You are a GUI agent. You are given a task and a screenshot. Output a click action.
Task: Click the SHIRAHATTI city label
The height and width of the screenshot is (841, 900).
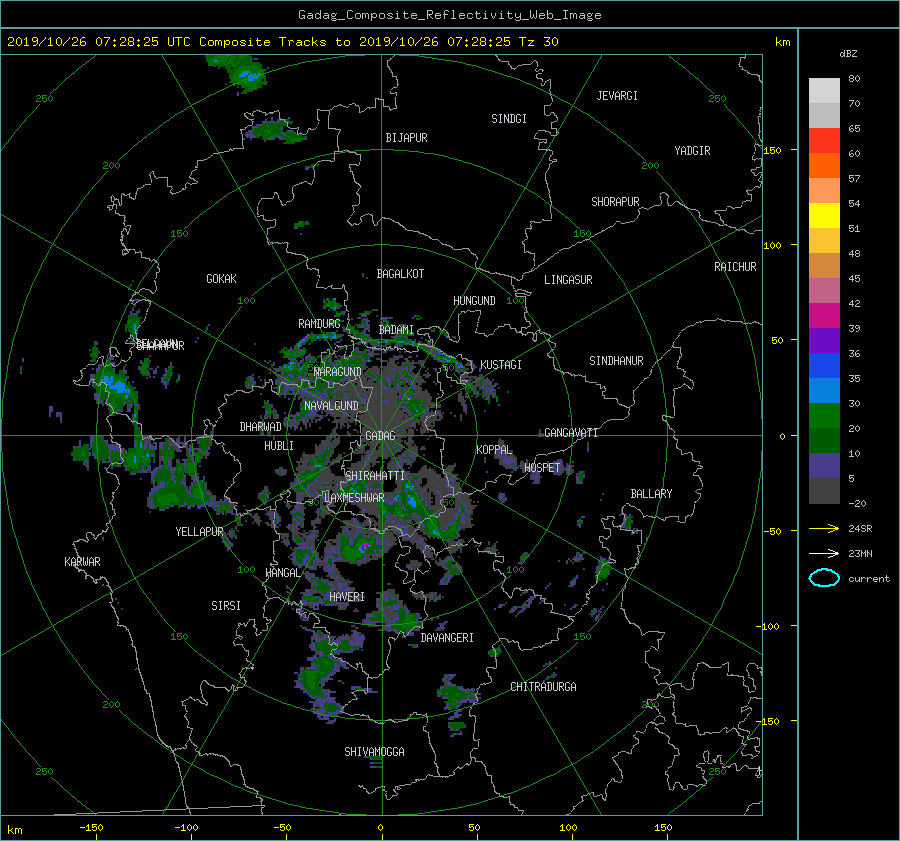click(375, 476)
